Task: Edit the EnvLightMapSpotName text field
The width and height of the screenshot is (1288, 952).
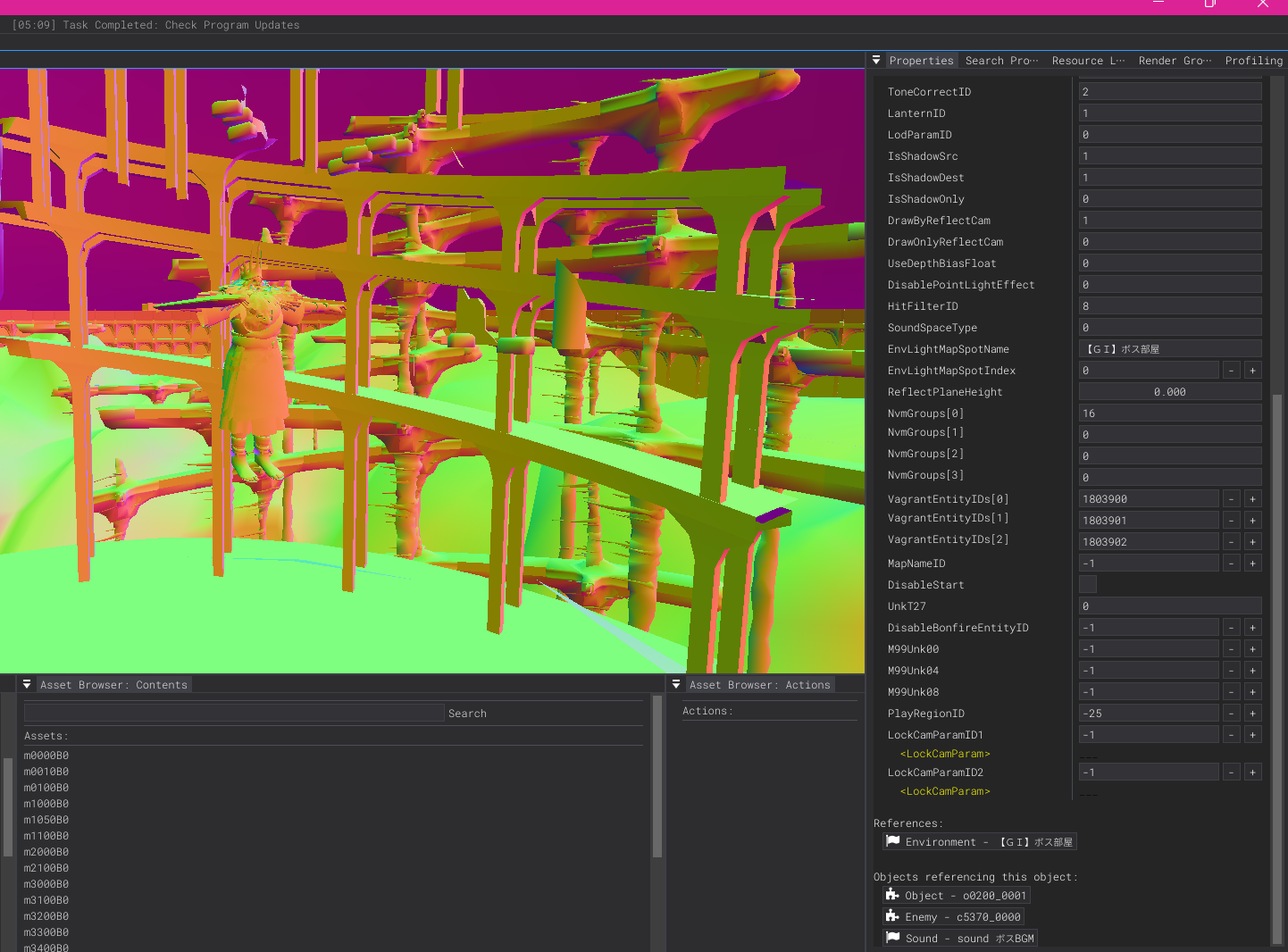Action: [1170, 348]
